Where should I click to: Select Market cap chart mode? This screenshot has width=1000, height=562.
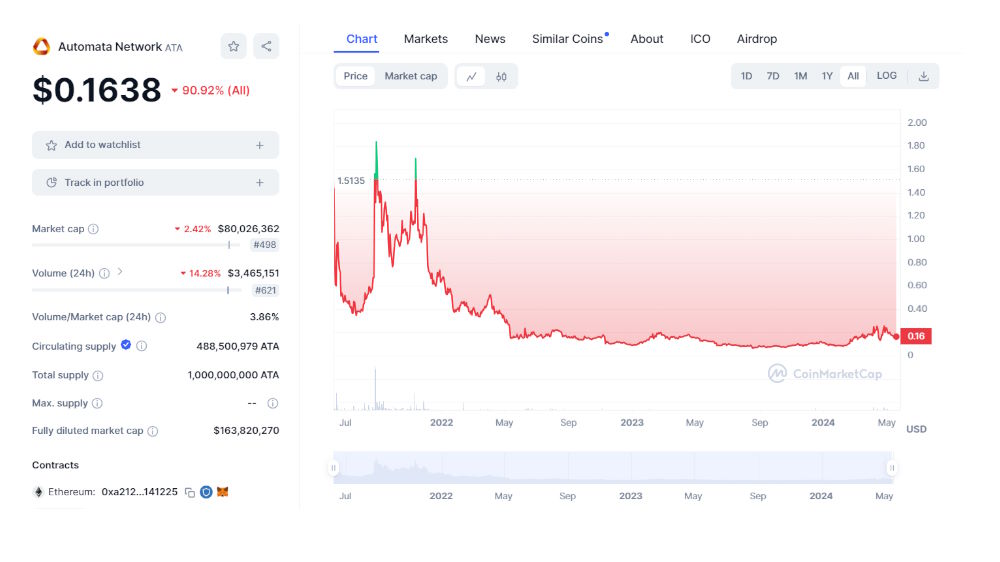(x=411, y=76)
